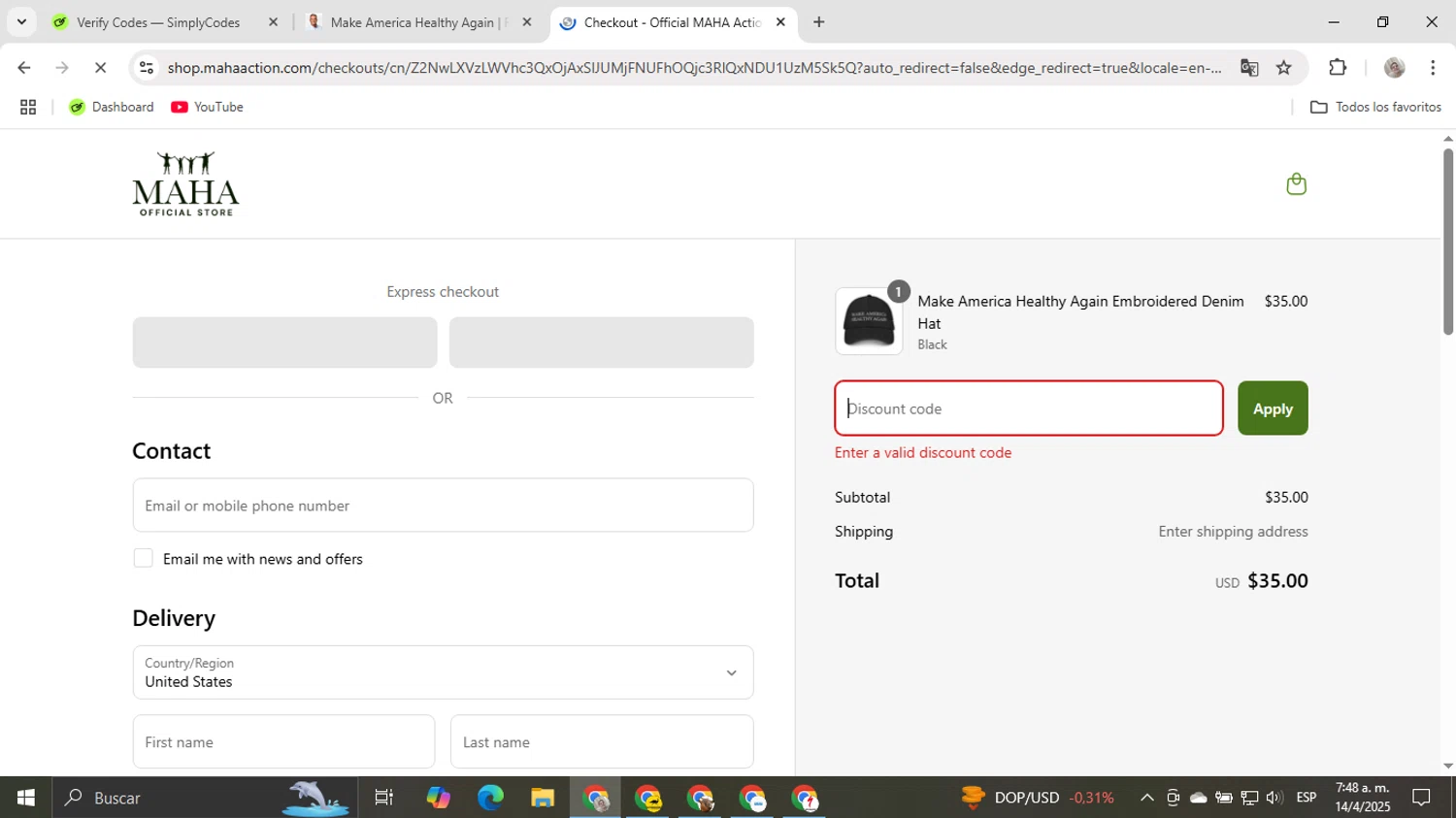Close the Checkout tab

coord(780,22)
